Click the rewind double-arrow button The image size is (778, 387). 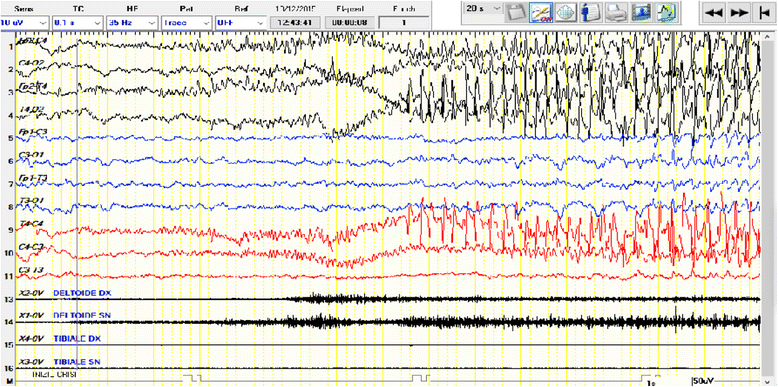713,13
